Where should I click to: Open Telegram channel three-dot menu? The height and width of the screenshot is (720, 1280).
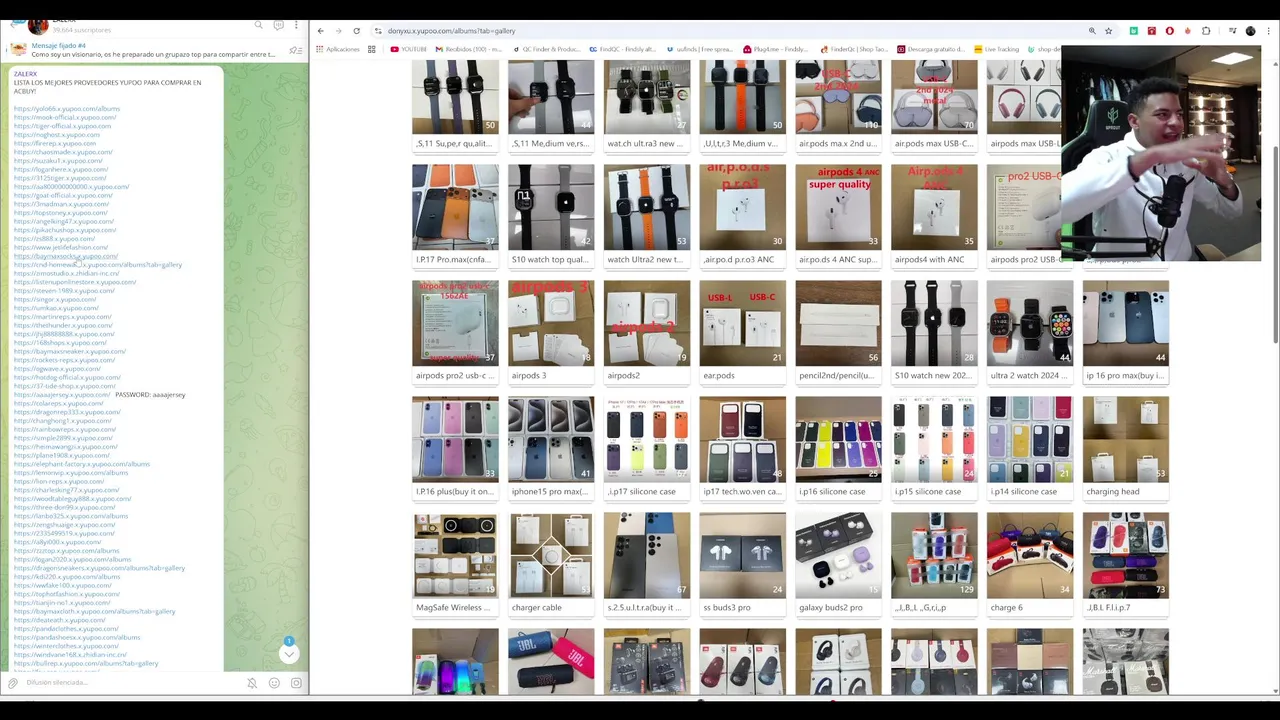click(297, 25)
